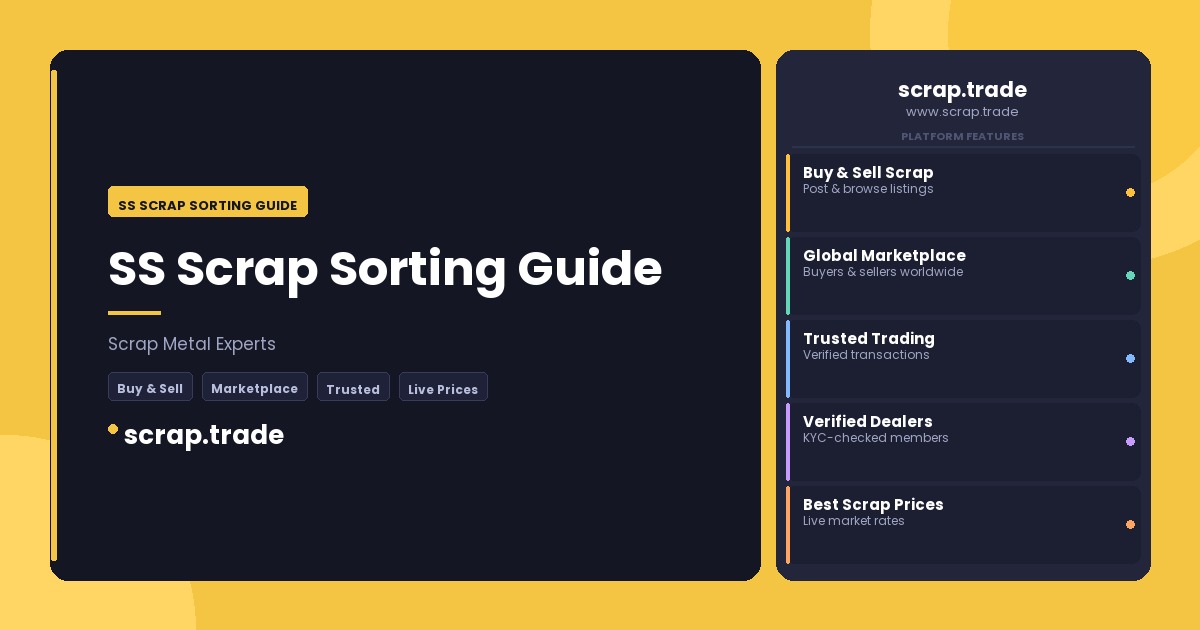1200x630 pixels.
Task: Open the Global Marketplace card
Action: point(963,275)
